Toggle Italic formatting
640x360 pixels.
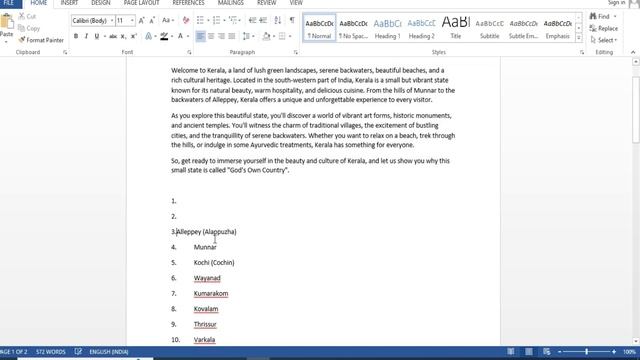86,36
